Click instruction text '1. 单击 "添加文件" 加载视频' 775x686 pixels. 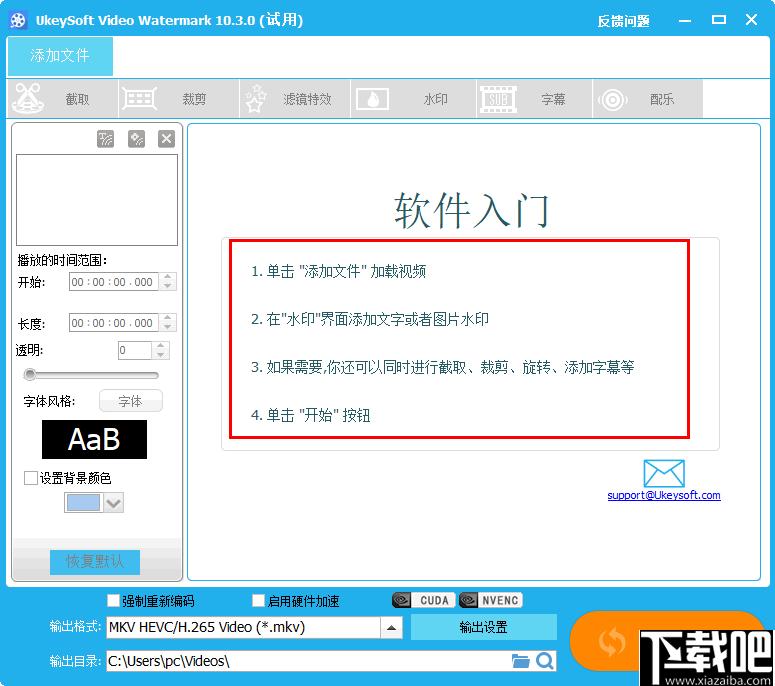(x=339, y=271)
